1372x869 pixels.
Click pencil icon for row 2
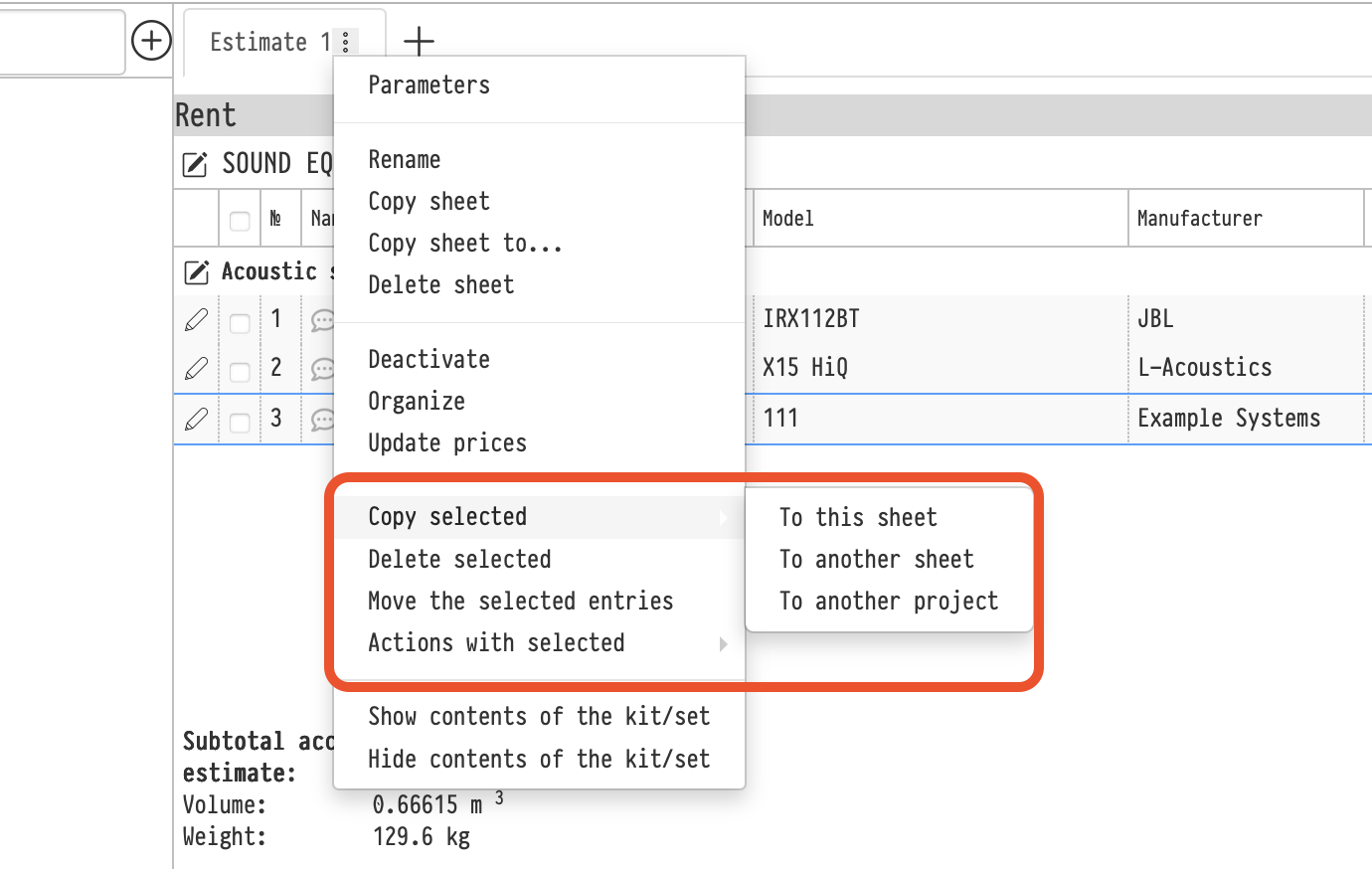[196, 368]
